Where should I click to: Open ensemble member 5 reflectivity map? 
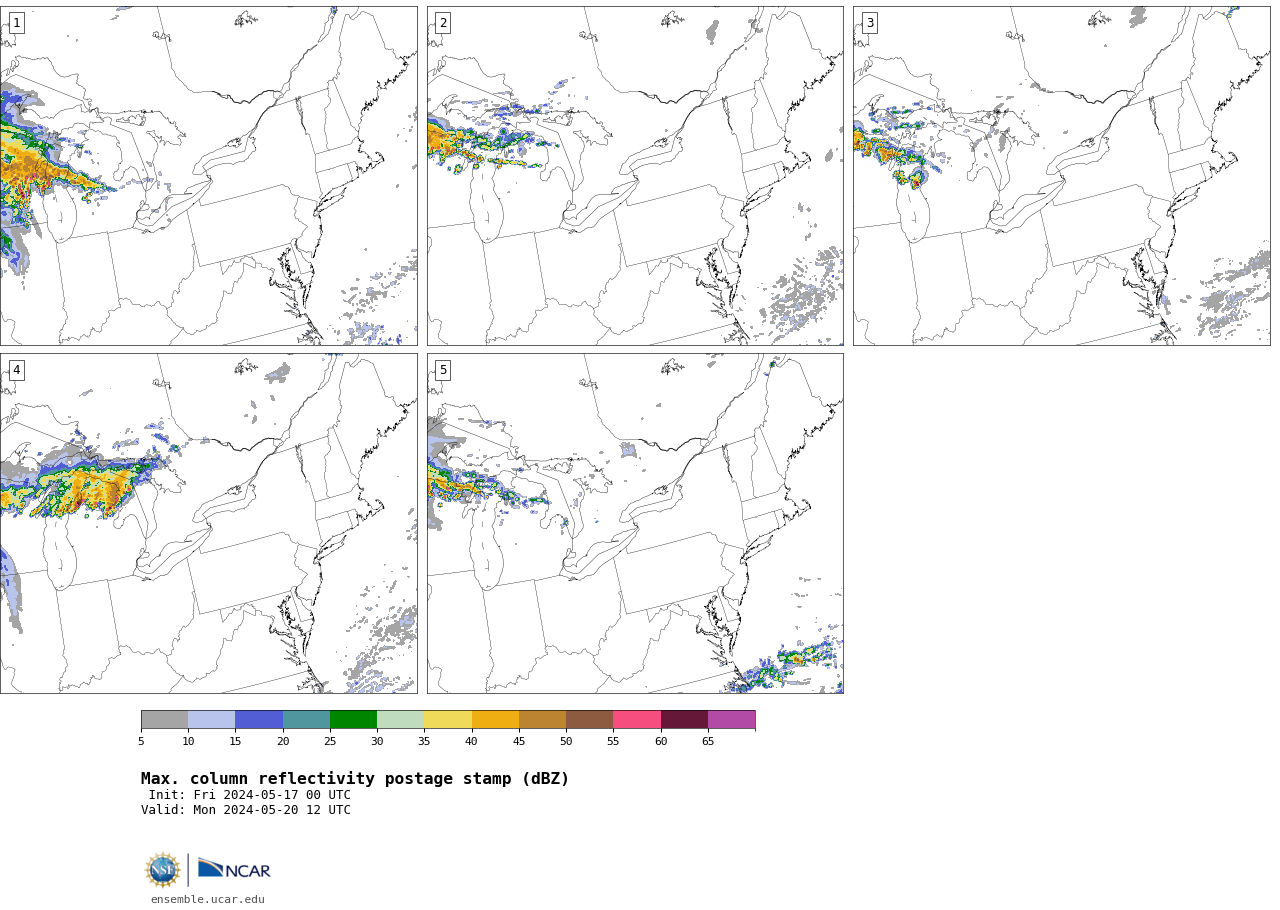[x=635, y=523]
